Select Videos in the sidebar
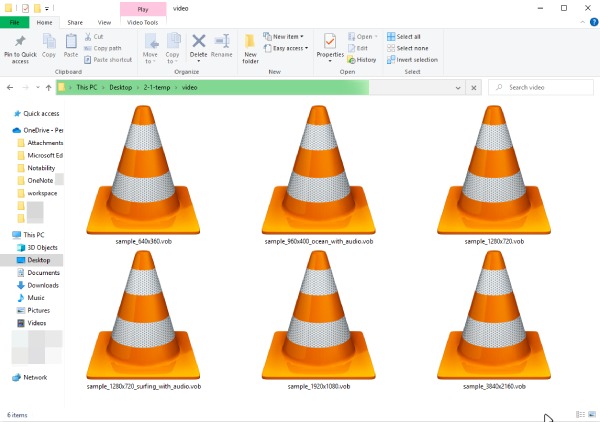 tap(32, 323)
